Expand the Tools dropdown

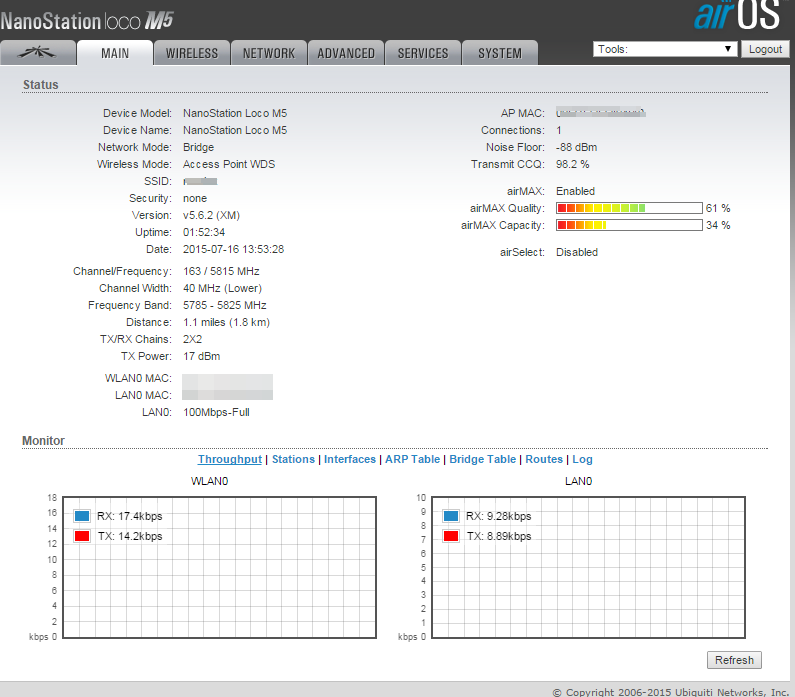coord(665,49)
